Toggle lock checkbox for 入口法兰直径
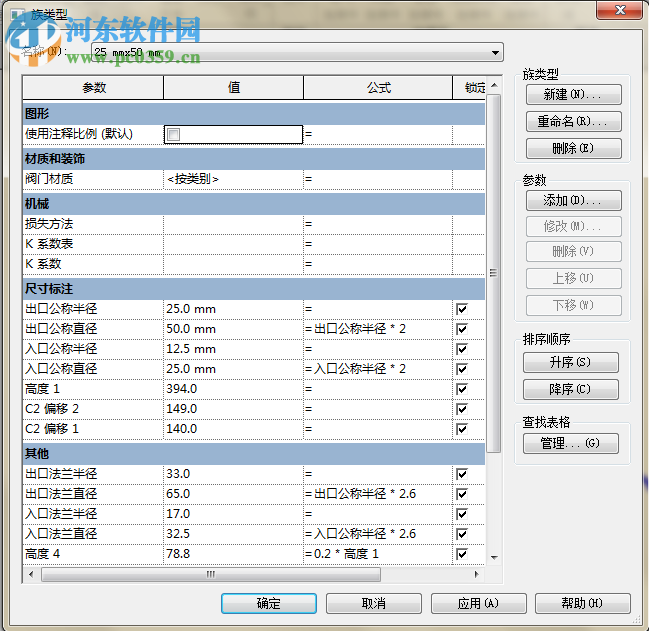Viewport: 649px width, 631px height. [462, 534]
